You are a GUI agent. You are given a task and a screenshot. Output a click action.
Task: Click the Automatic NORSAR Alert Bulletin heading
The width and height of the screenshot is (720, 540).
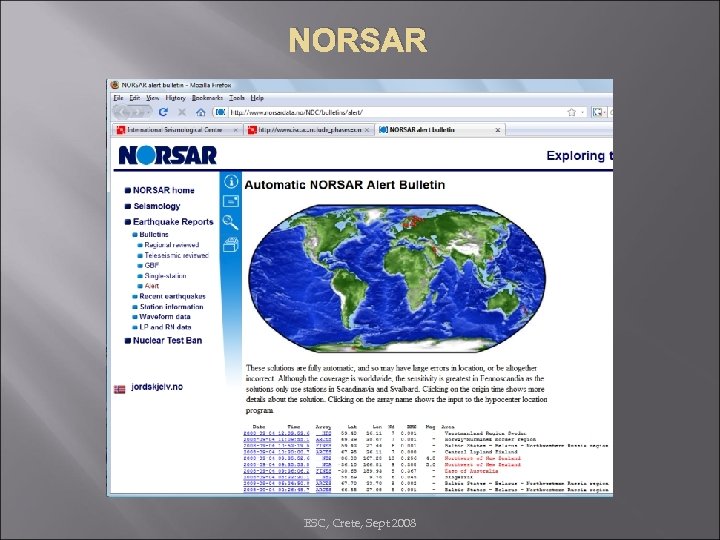[344, 185]
